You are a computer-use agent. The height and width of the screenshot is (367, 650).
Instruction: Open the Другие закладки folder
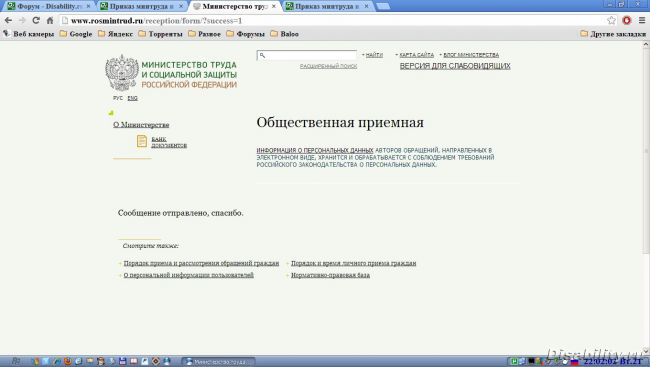click(613, 34)
